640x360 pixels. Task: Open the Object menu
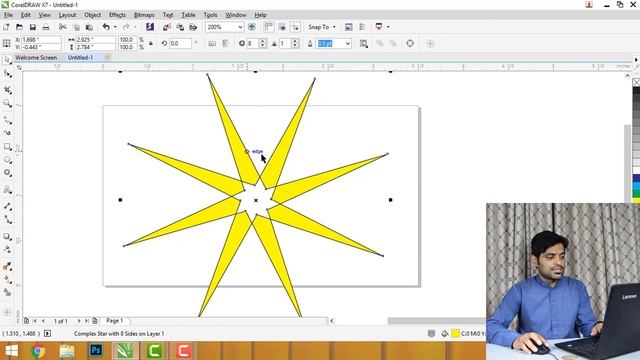click(x=93, y=15)
